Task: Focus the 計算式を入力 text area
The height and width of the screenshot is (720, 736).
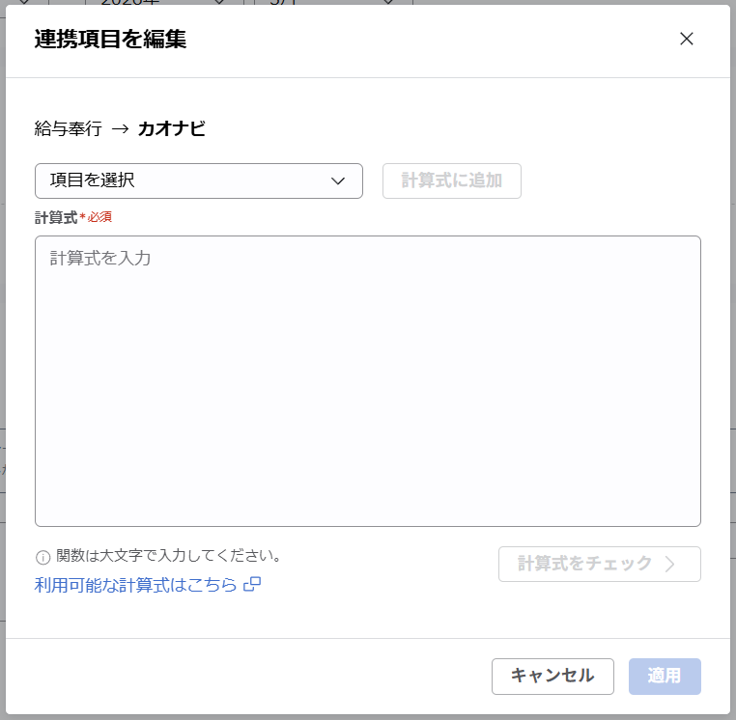Action: click(368, 381)
